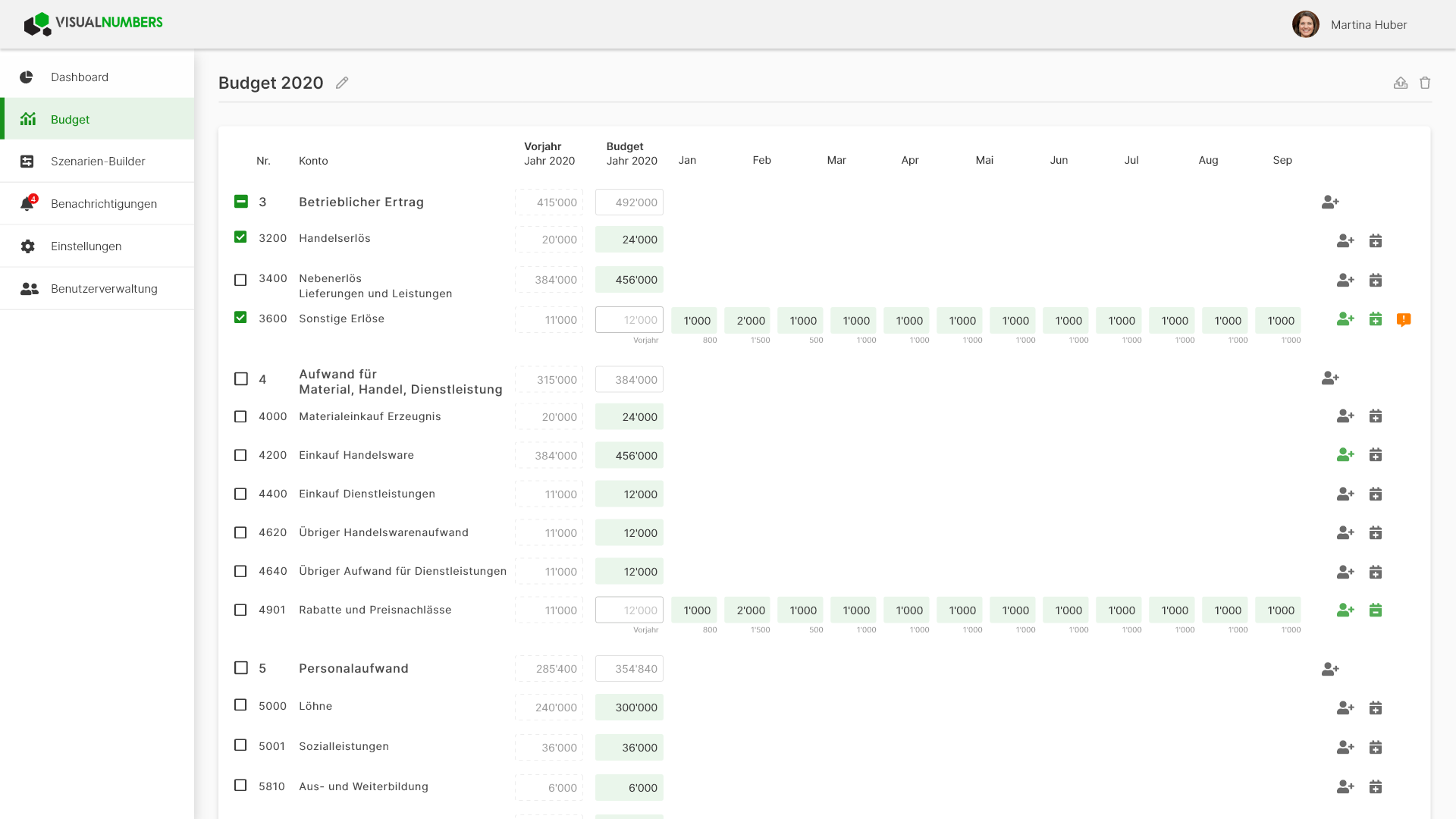Click the add-user icon for Handelserlös row
Screen dimensions: 1456x819
(1345, 240)
